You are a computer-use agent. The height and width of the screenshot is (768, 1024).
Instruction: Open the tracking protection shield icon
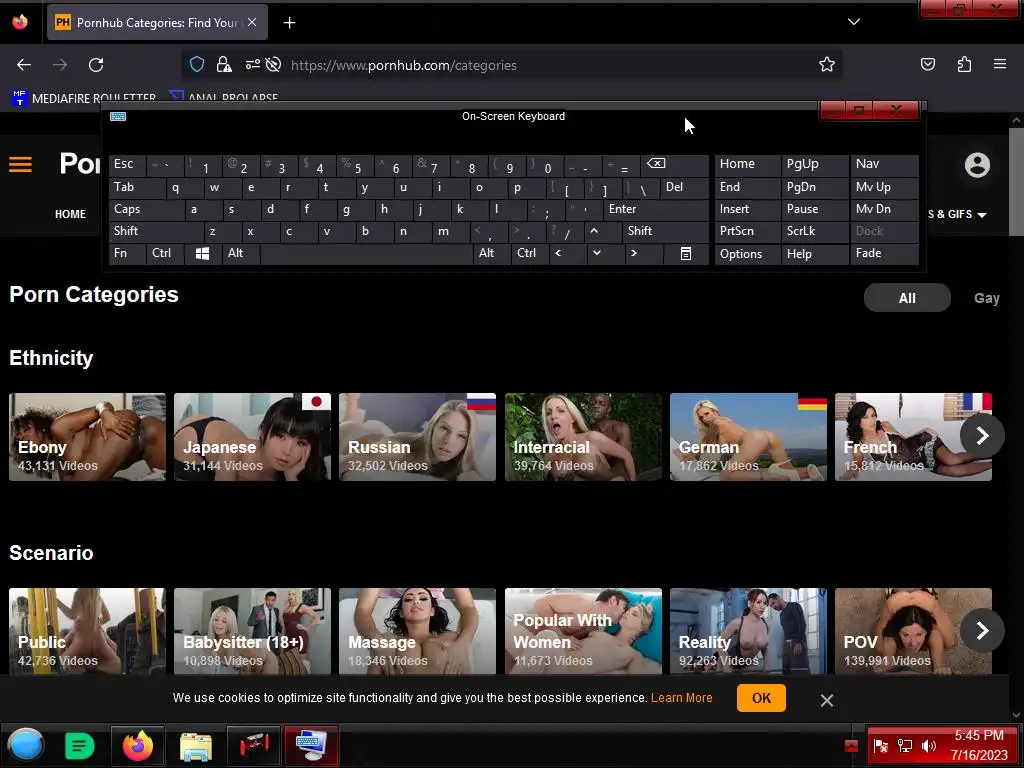tap(197, 64)
